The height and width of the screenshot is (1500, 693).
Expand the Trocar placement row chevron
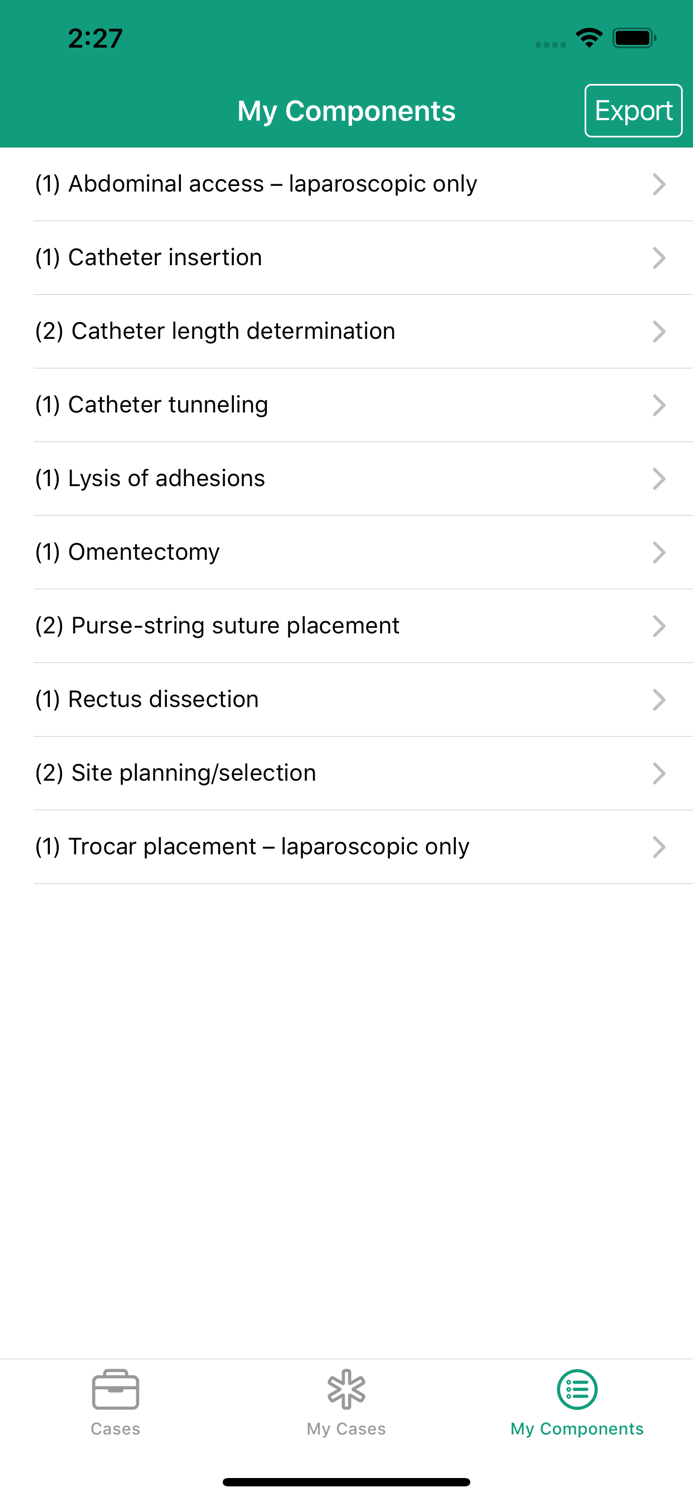[x=658, y=846]
